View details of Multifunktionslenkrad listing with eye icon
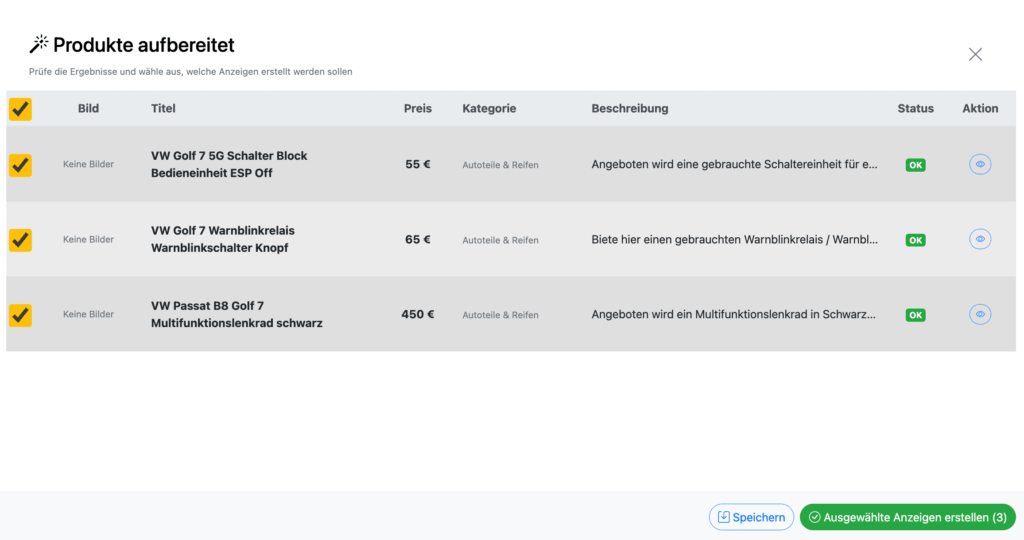1024x540 pixels. [x=980, y=314]
